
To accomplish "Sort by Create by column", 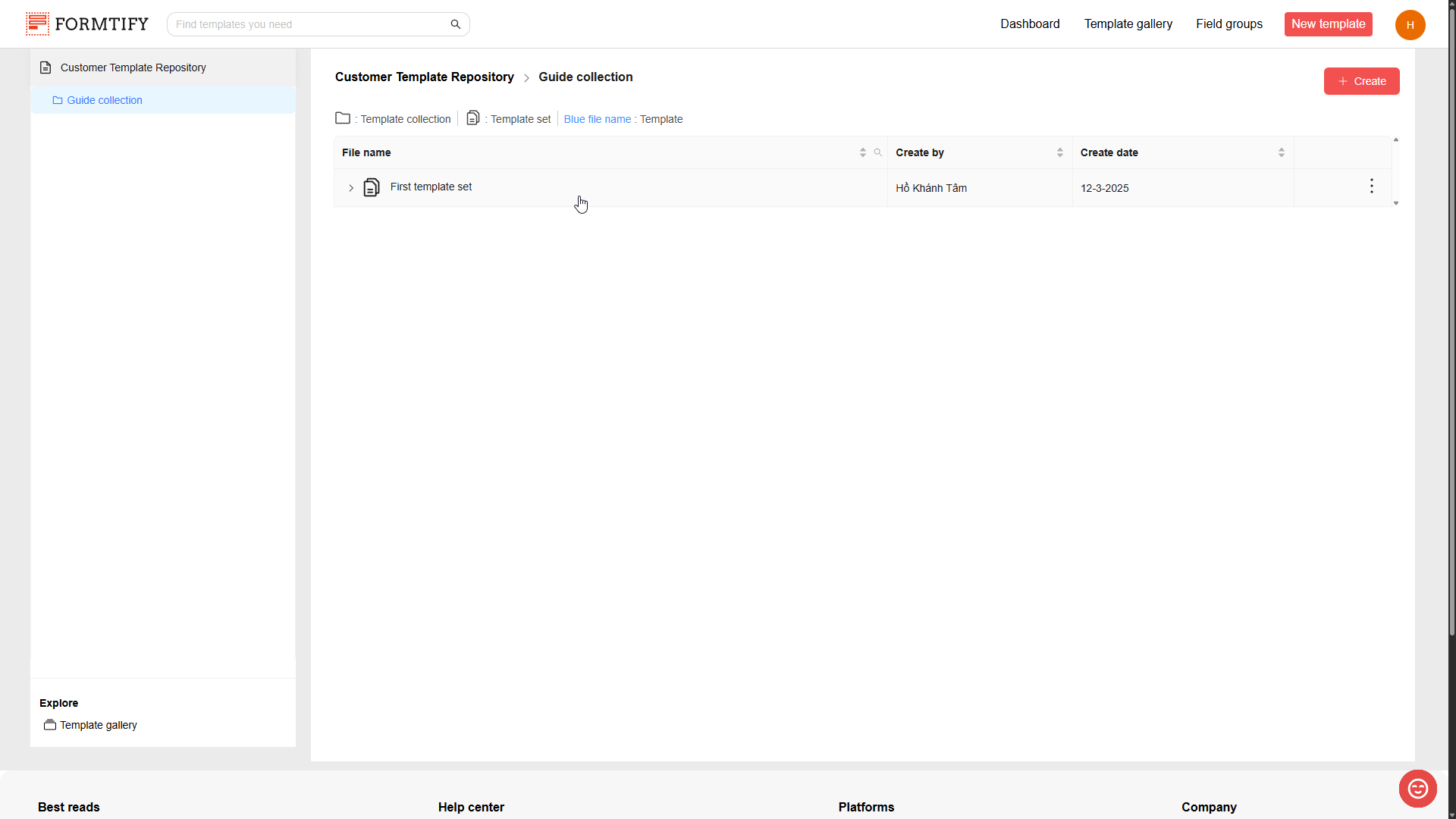I will [1059, 152].
